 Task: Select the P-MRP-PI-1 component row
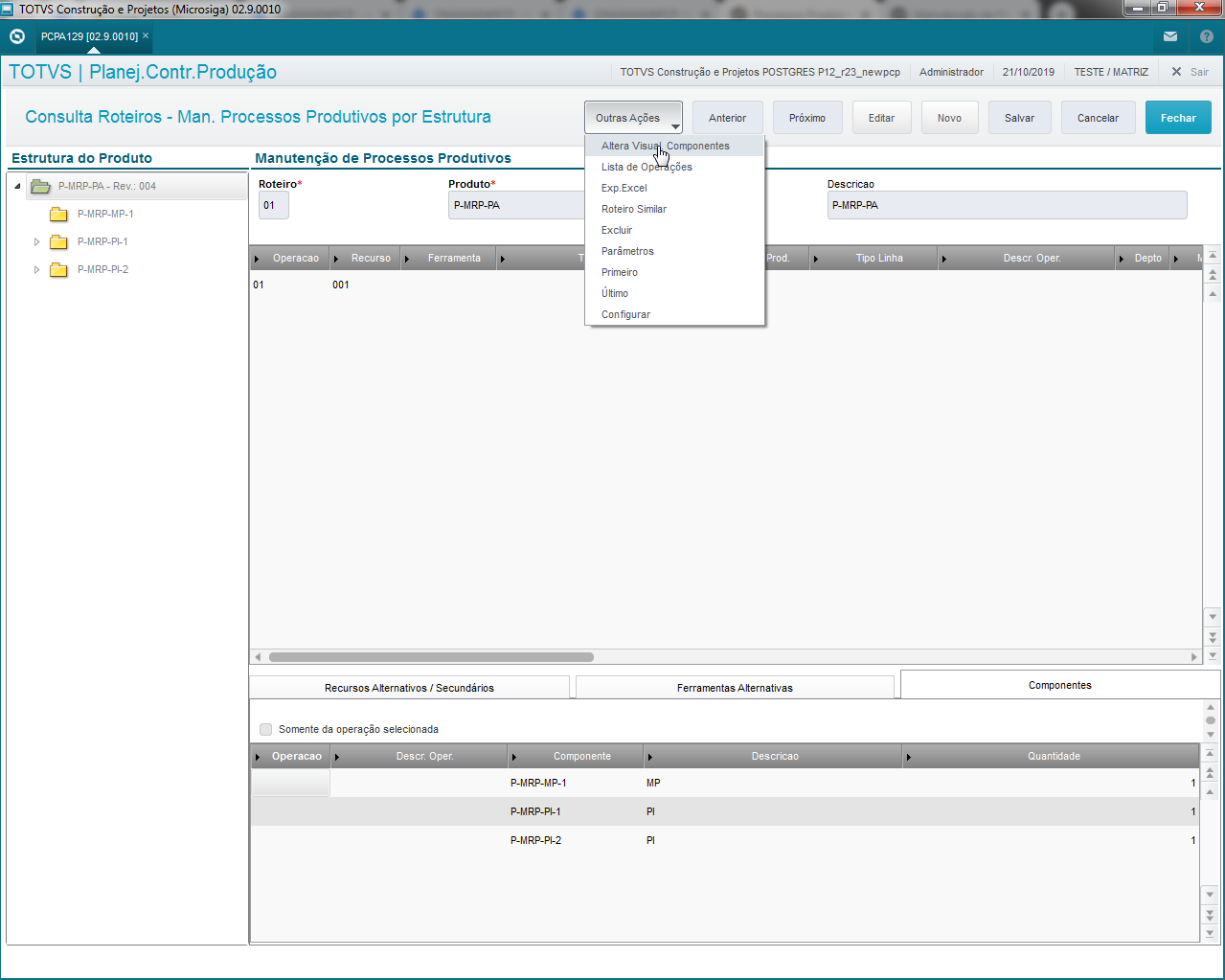click(725, 811)
